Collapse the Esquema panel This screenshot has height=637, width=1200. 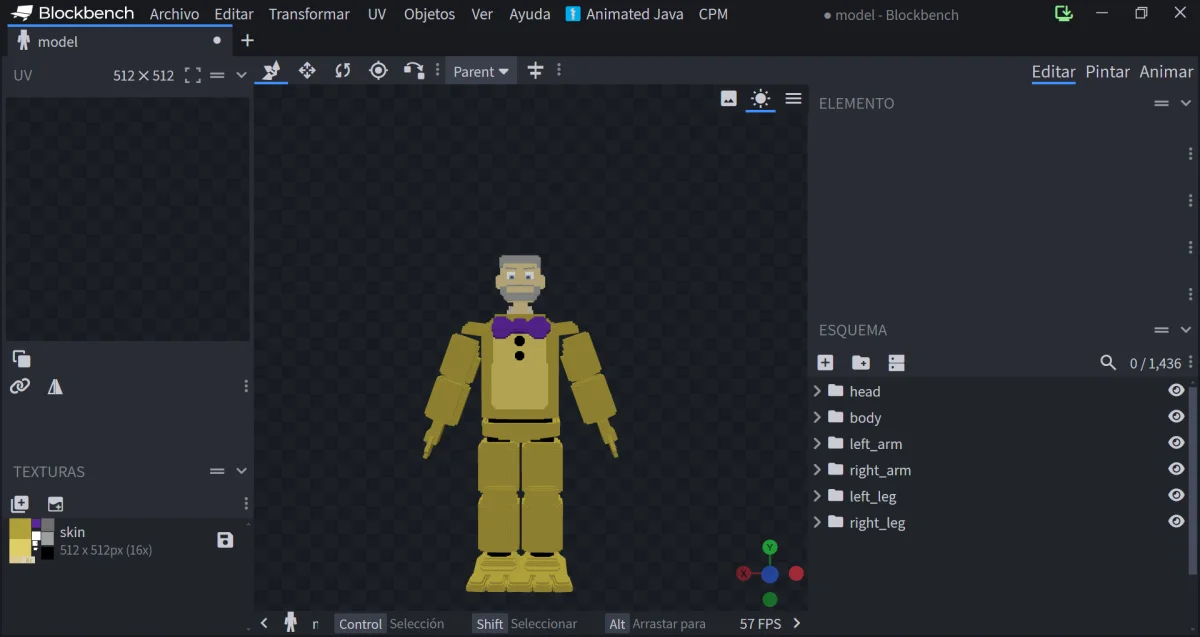(1186, 330)
